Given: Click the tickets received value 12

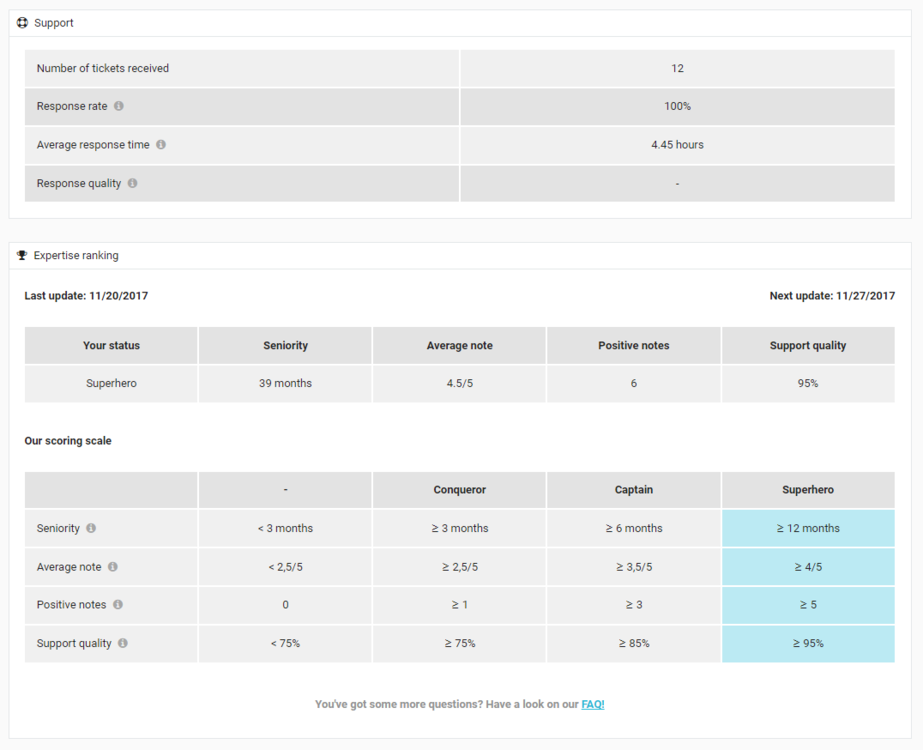Looking at the screenshot, I should click(678, 68).
